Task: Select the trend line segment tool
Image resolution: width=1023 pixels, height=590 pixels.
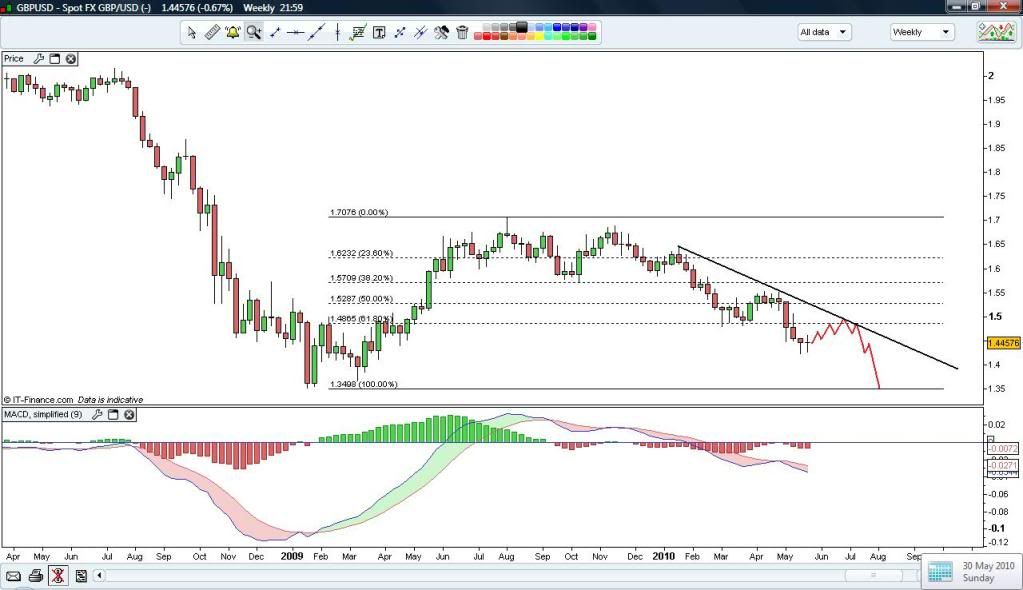Action: tap(275, 32)
